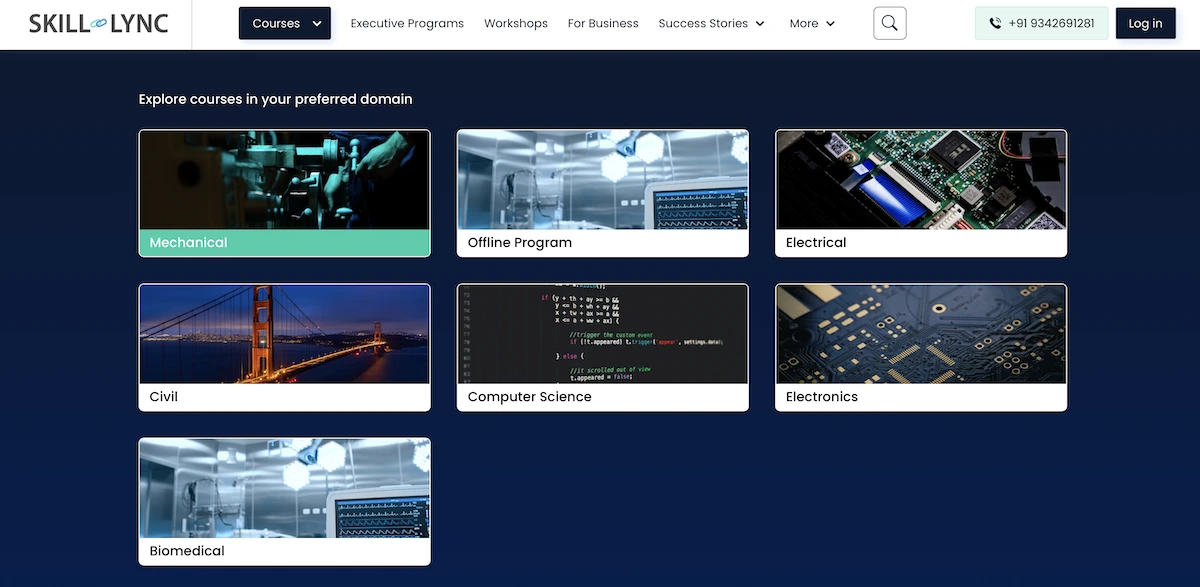
Task: Click the Skill-Lync logo
Action: [98, 23]
